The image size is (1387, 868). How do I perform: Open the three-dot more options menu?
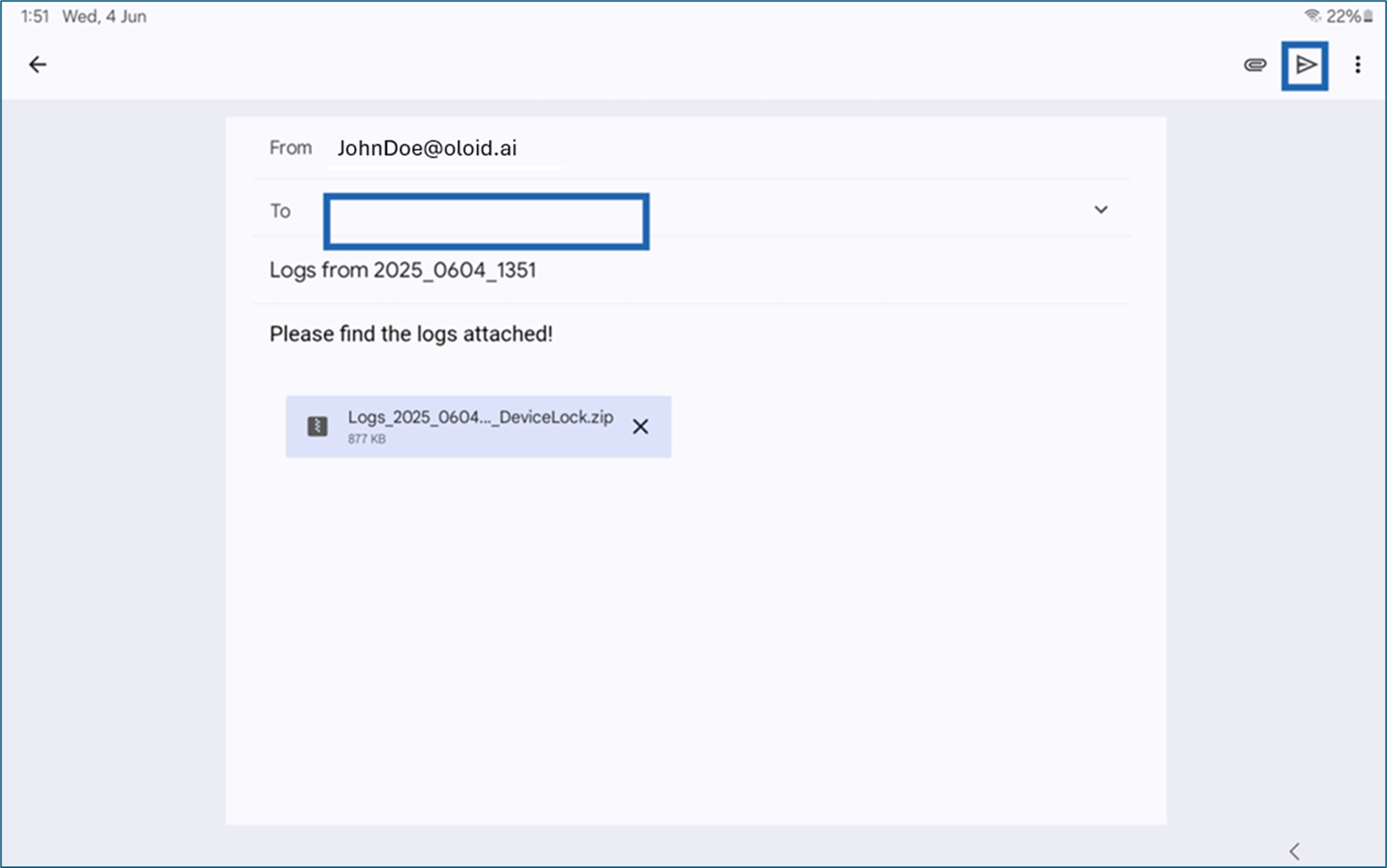1358,64
